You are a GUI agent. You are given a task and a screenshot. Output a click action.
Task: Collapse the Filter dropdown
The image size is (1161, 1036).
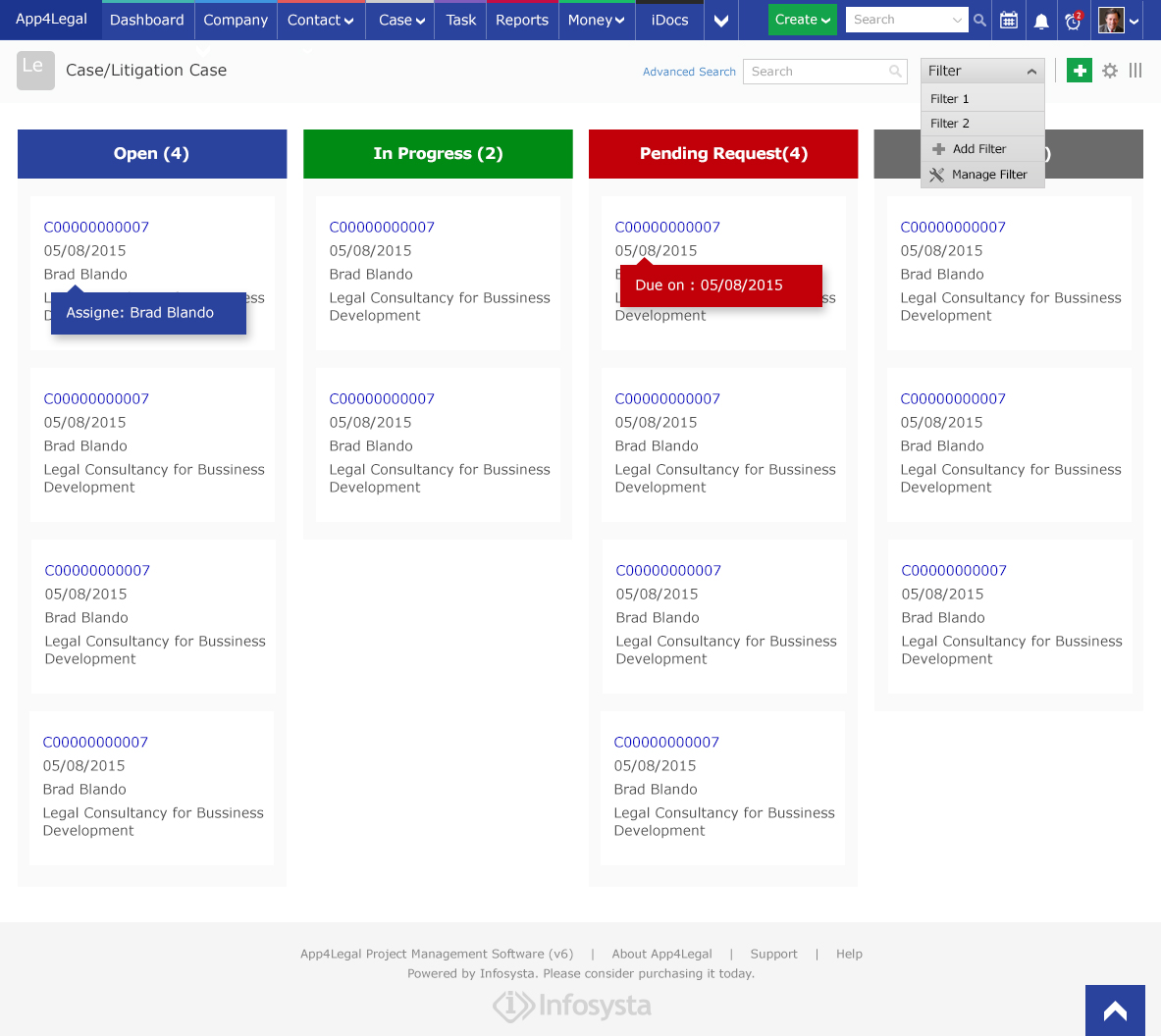coord(982,71)
